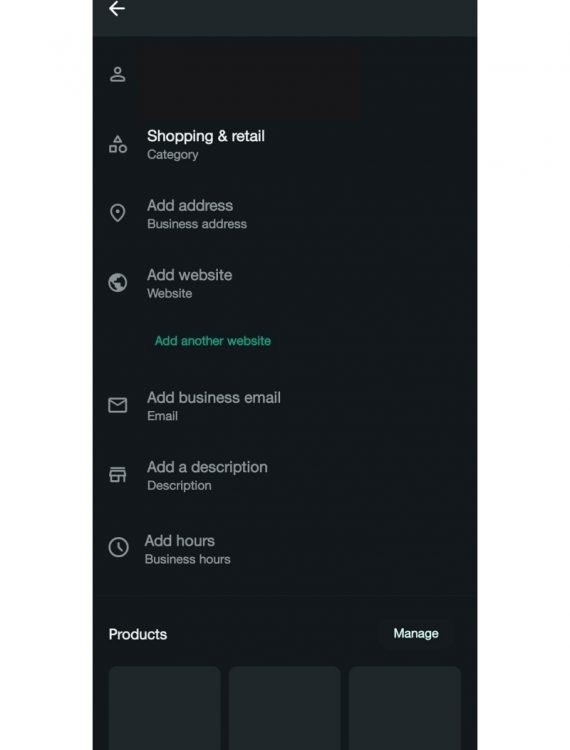
Task: Select Add address entry
Action: point(285,214)
